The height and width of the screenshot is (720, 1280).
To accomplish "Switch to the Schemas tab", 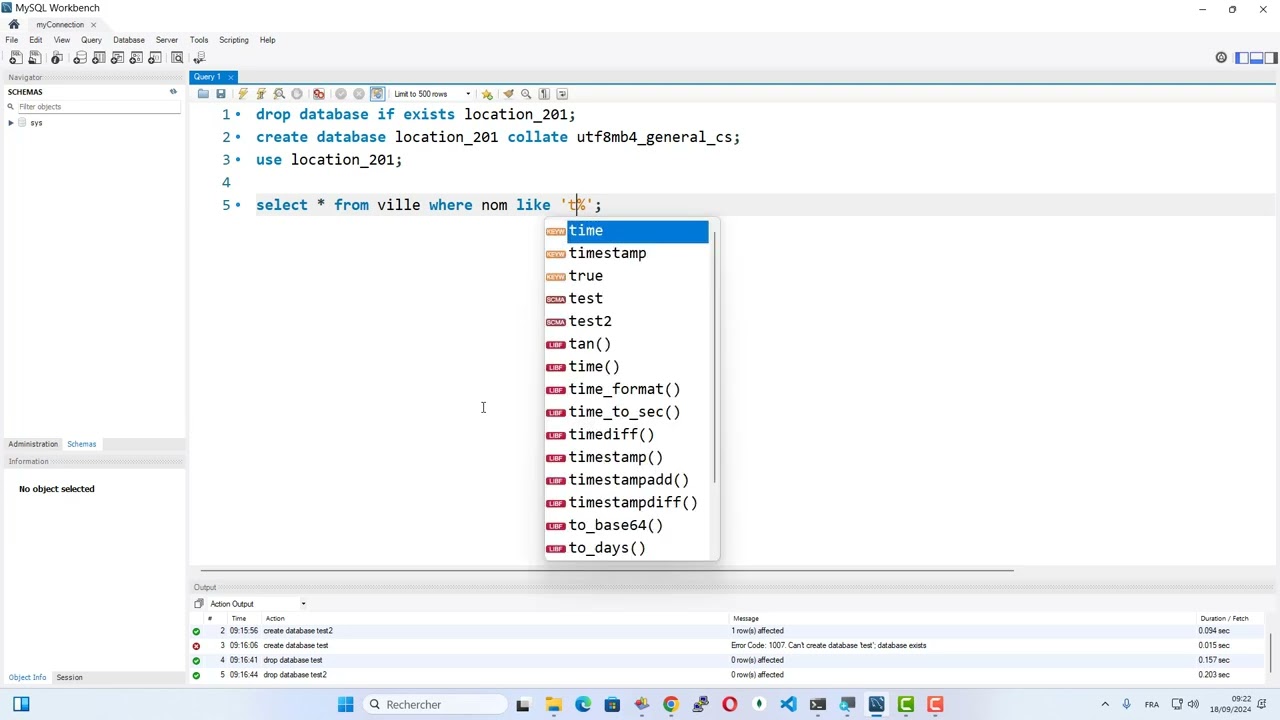I will (82, 444).
